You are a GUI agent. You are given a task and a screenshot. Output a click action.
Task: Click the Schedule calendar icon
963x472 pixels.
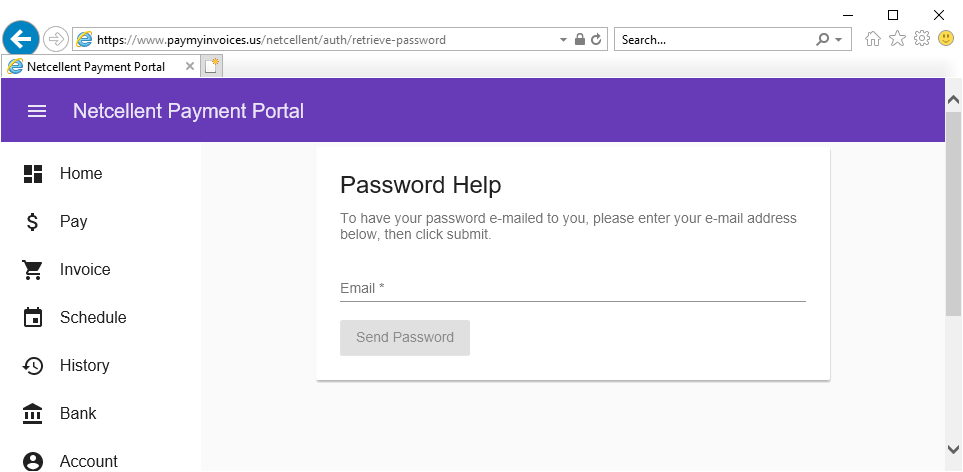pos(33,318)
